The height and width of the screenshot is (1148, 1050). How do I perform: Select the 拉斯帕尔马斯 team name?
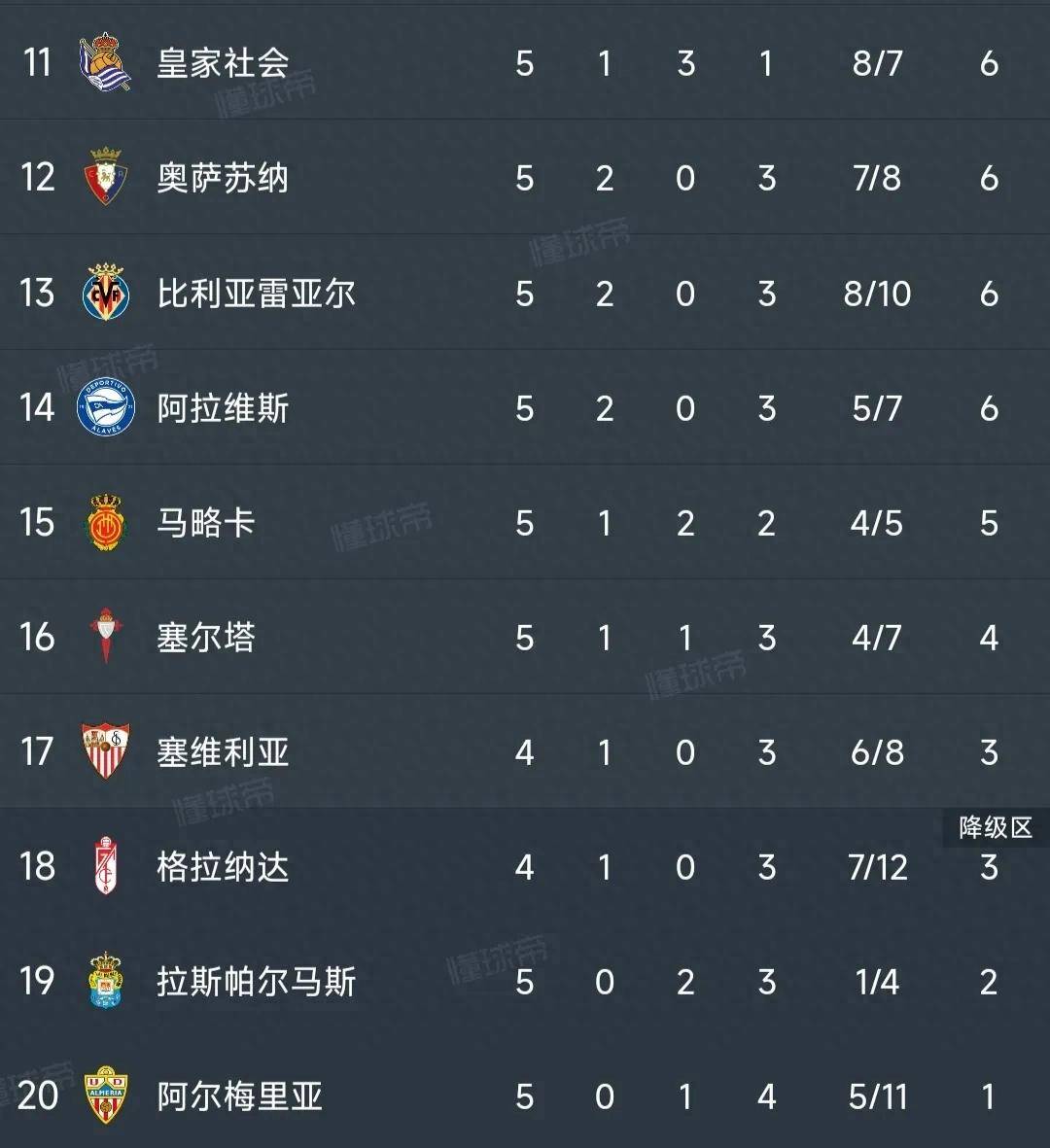click(x=257, y=981)
